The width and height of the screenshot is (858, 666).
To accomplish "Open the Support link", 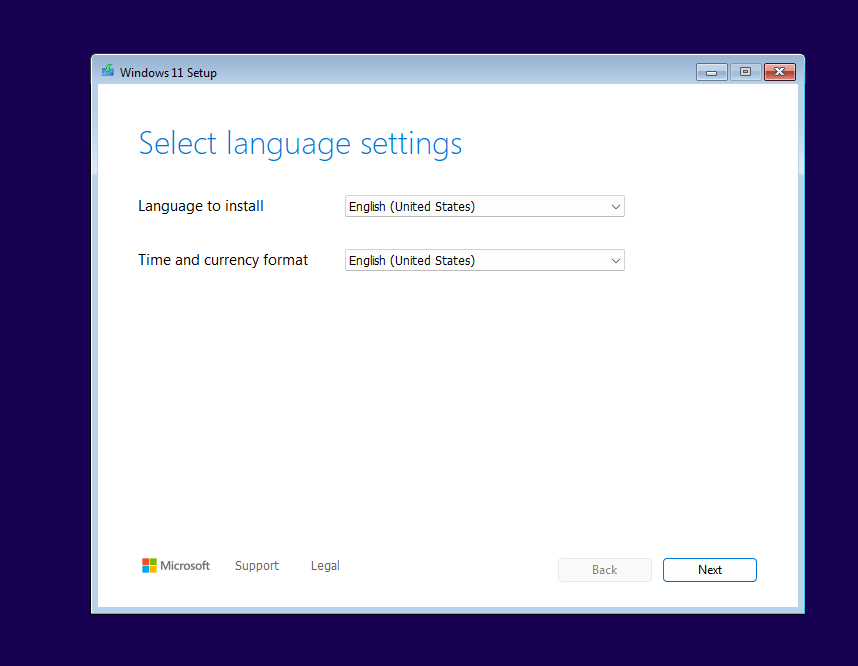I will coord(257,565).
